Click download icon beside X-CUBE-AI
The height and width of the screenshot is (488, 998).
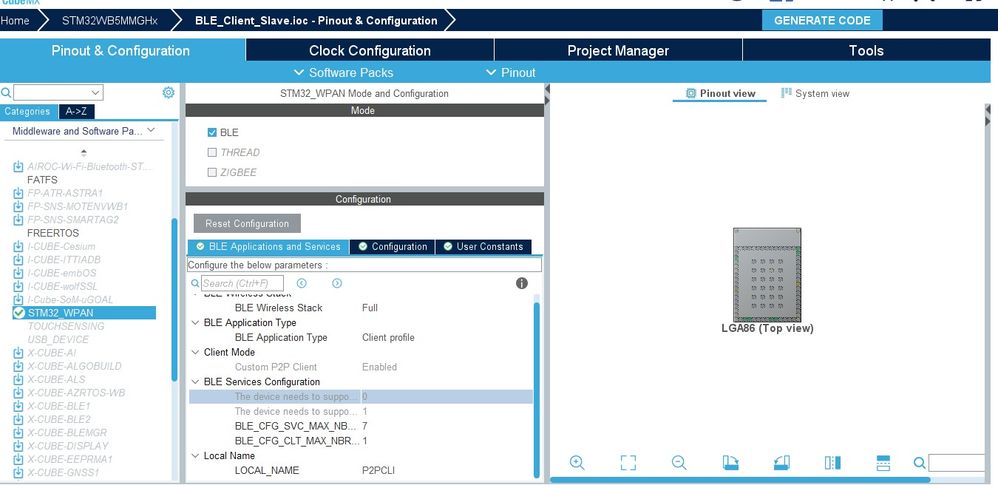(18, 353)
